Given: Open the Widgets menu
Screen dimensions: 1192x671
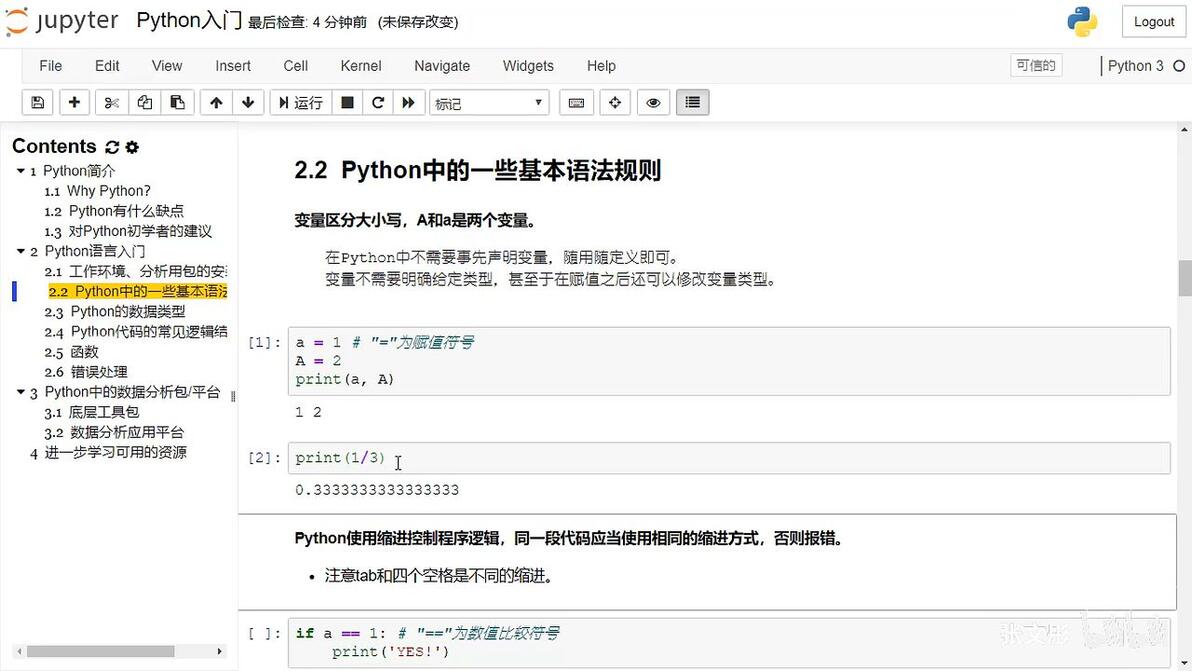Looking at the screenshot, I should [x=528, y=66].
